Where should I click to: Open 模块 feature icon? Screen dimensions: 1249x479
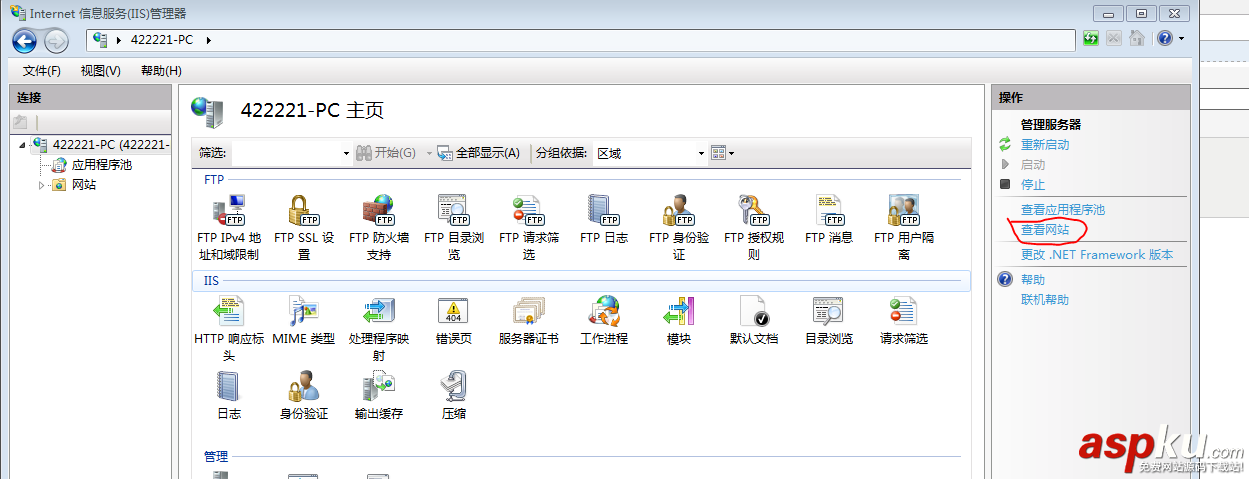tap(679, 311)
